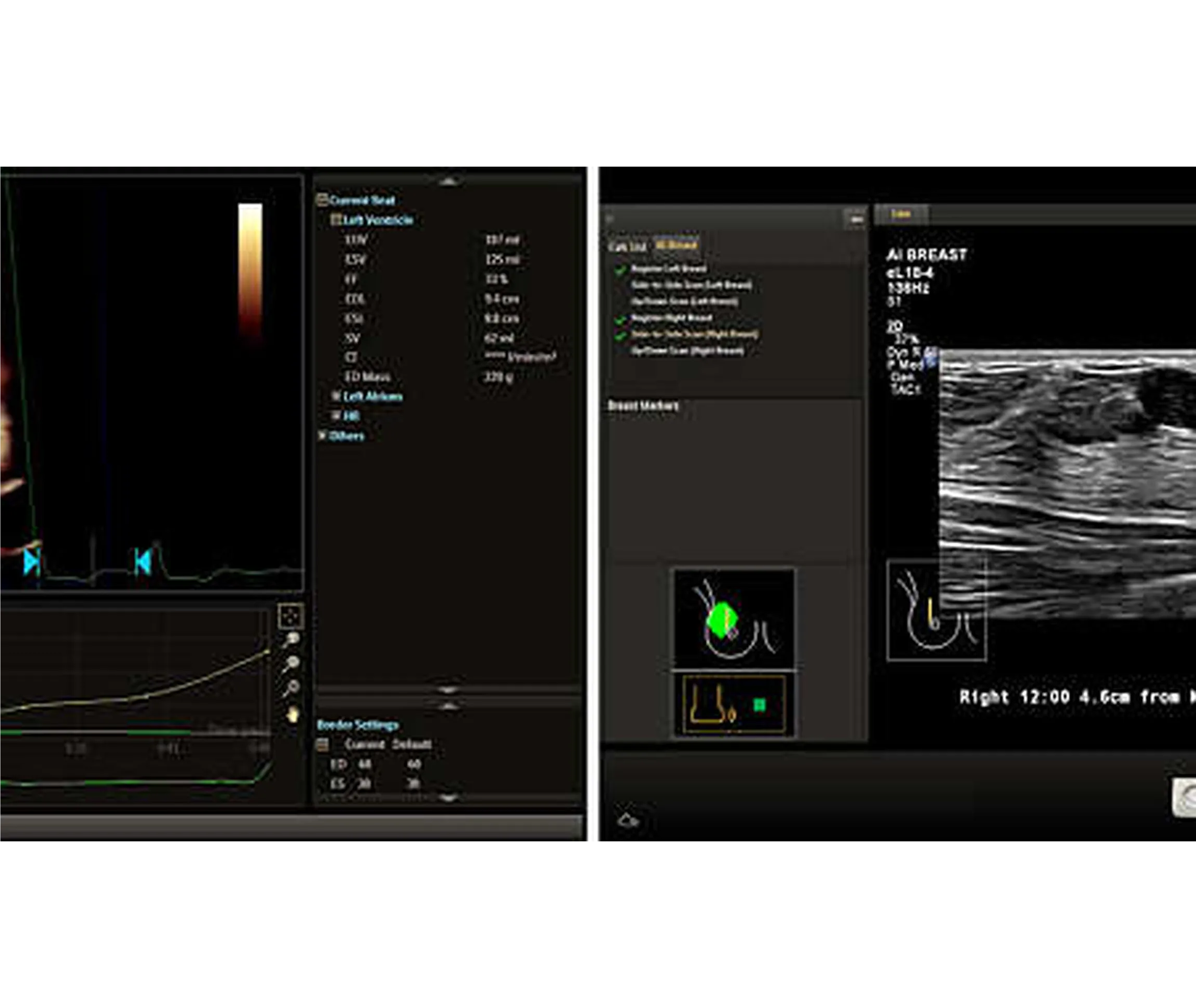This screenshot has height=1008, width=1196.
Task: Switch to the tab left of AI Breast
Action: (627, 247)
